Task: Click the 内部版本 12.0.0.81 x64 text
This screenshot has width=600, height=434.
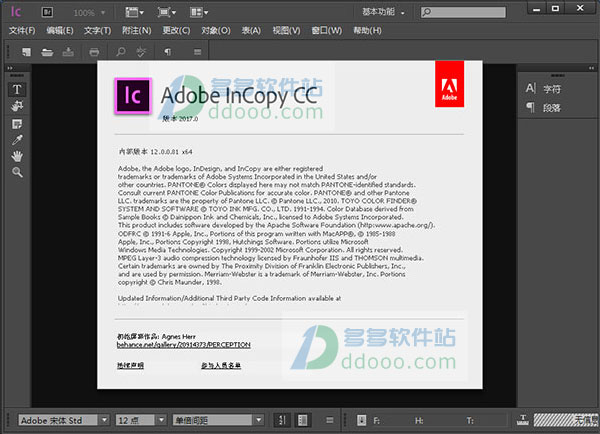Action: click(156, 152)
